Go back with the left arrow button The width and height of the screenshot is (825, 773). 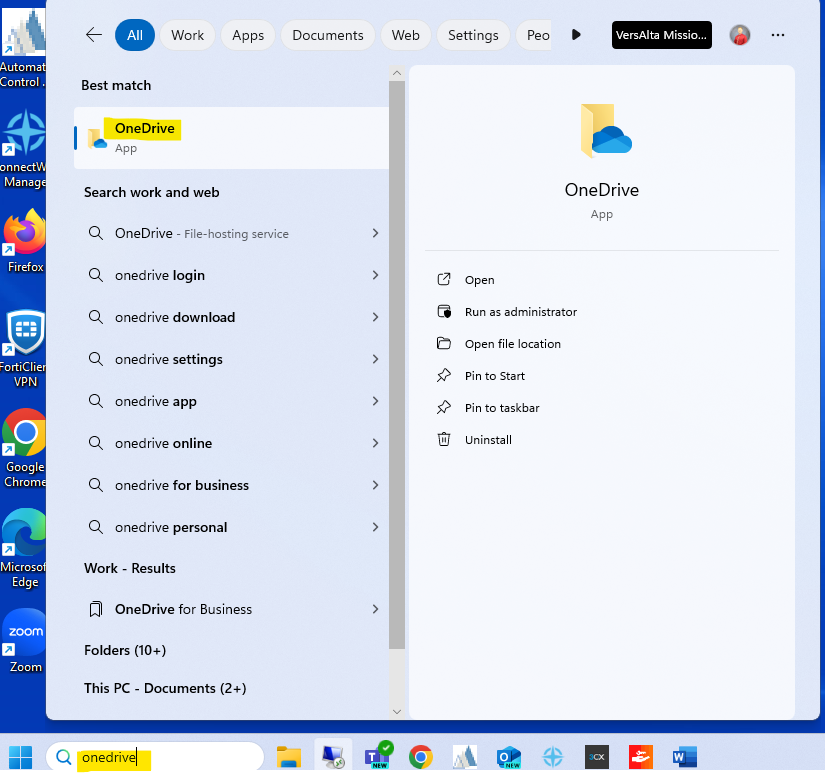coord(94,35)
